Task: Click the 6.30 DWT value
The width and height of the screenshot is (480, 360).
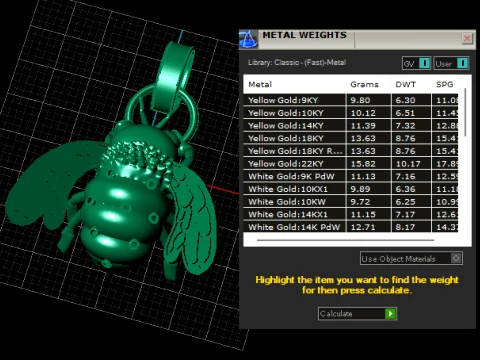Action: click(x=405, y=100)
